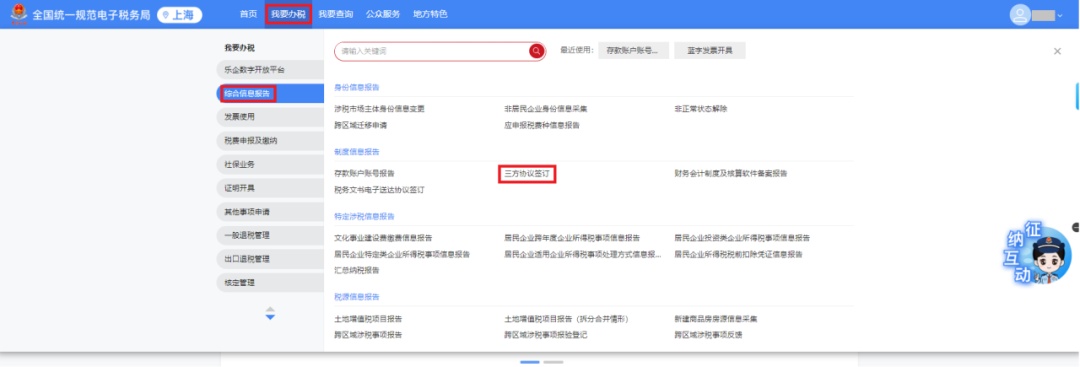
Task: Click the grey up arrow under sidebar
Action: coord(270,308)
